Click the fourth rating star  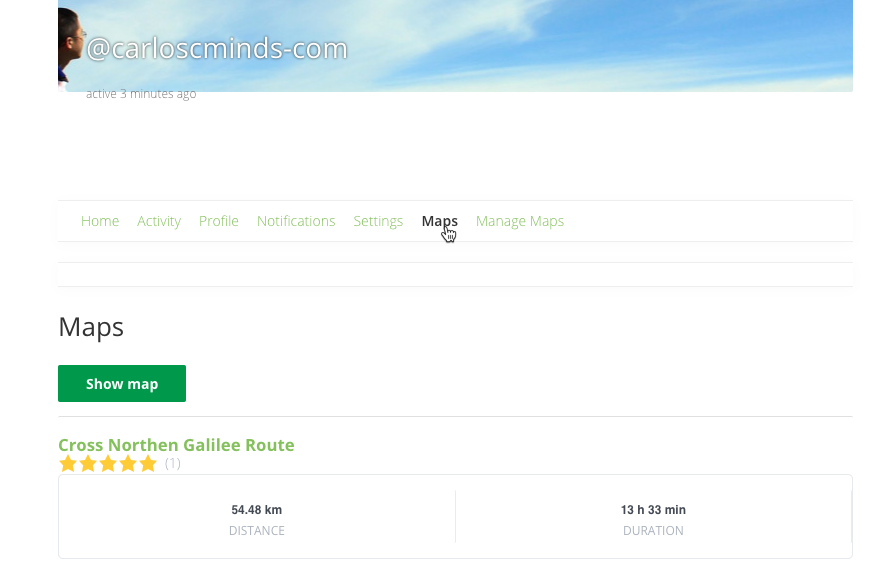[x=128, y=464]
